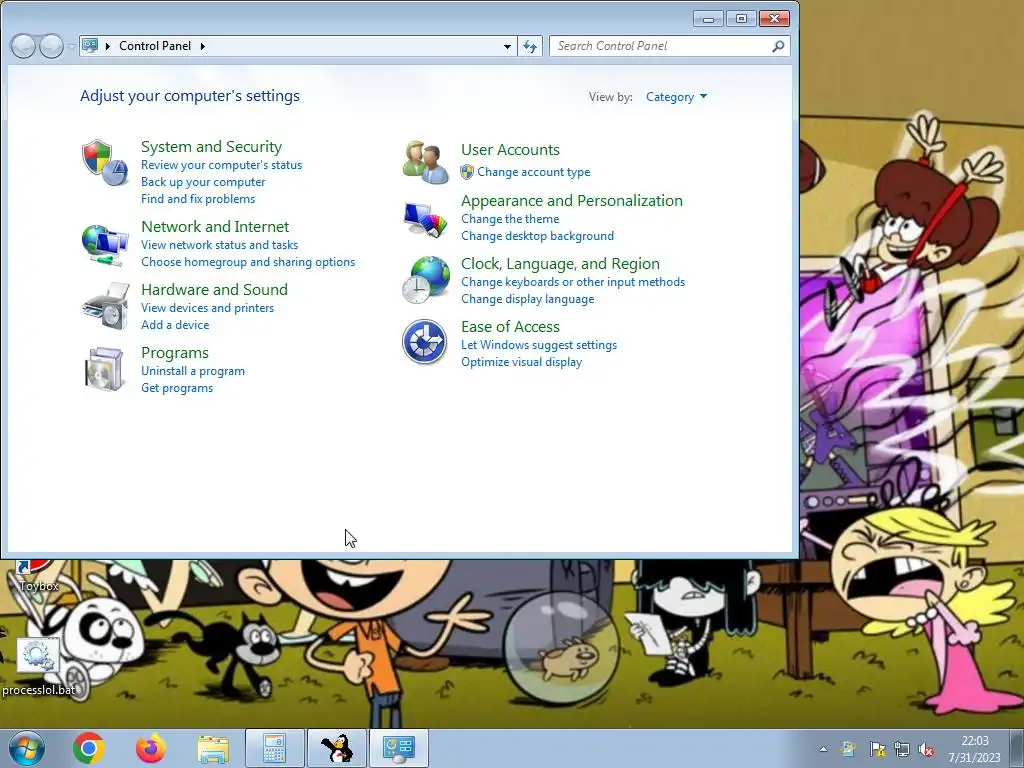Screen dimensions: 1024x768
Task: Expand the address bar history dropdown arrow
Action: [x=507, y=46]
